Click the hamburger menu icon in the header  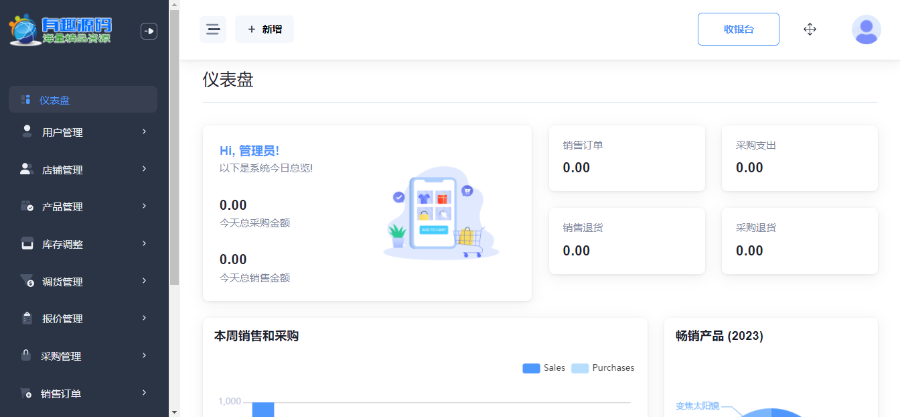213,30
